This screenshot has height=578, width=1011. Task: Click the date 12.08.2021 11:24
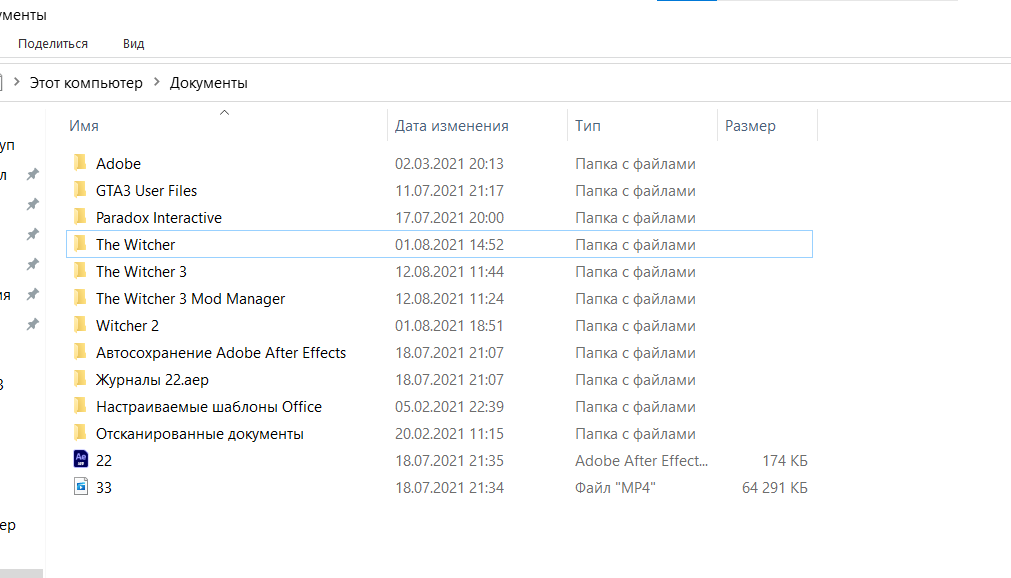click(x=449, y=299)
